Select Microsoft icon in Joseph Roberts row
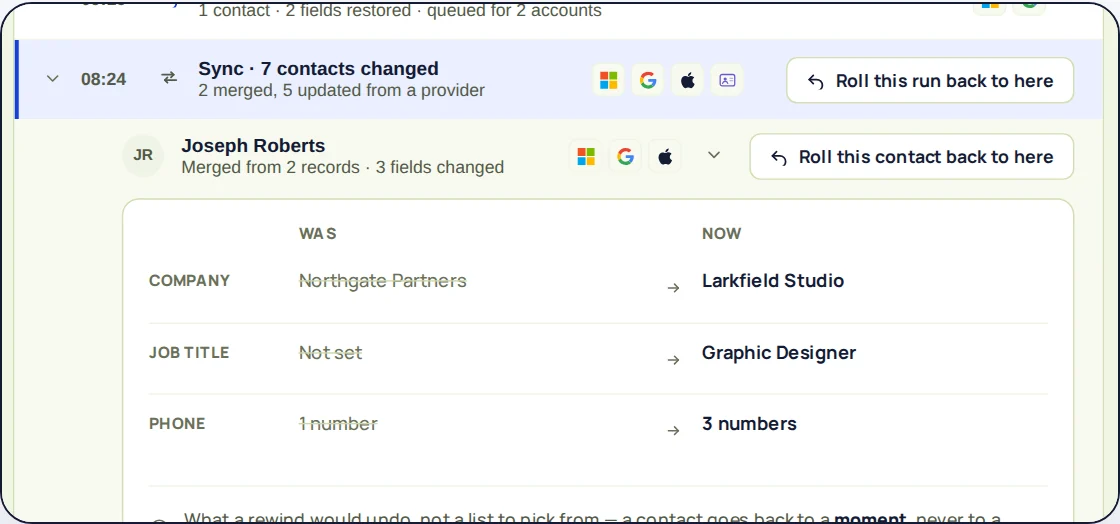1120x524 pixels. pyautogui.click(x=586, y=156)
